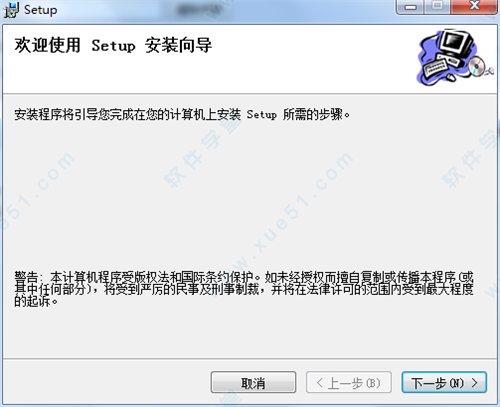
Task: Click the disabled 上一步(B) button
Action: 349,383
